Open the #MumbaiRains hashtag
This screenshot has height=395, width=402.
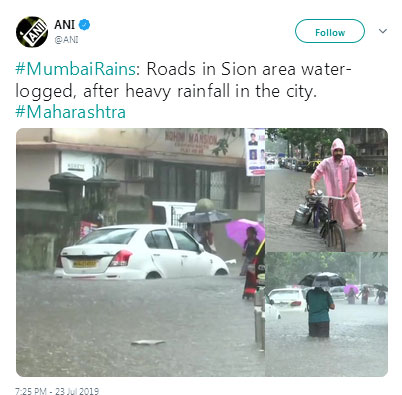click(x=75, y=69)
